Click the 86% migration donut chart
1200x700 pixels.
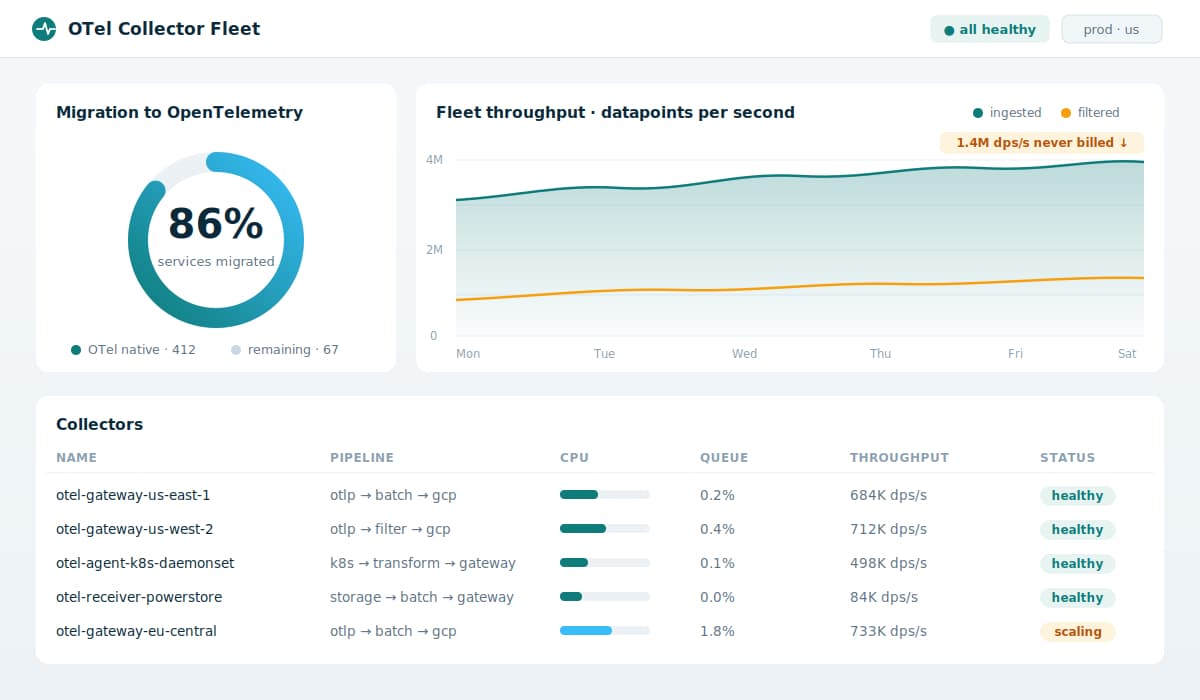pyautogui.click(x=216, y=240)
